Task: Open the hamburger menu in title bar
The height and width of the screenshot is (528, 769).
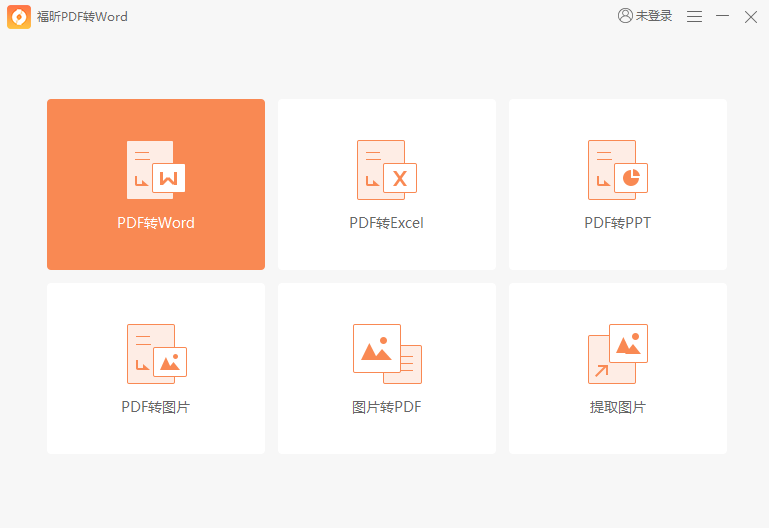Action: pos(694,17)
